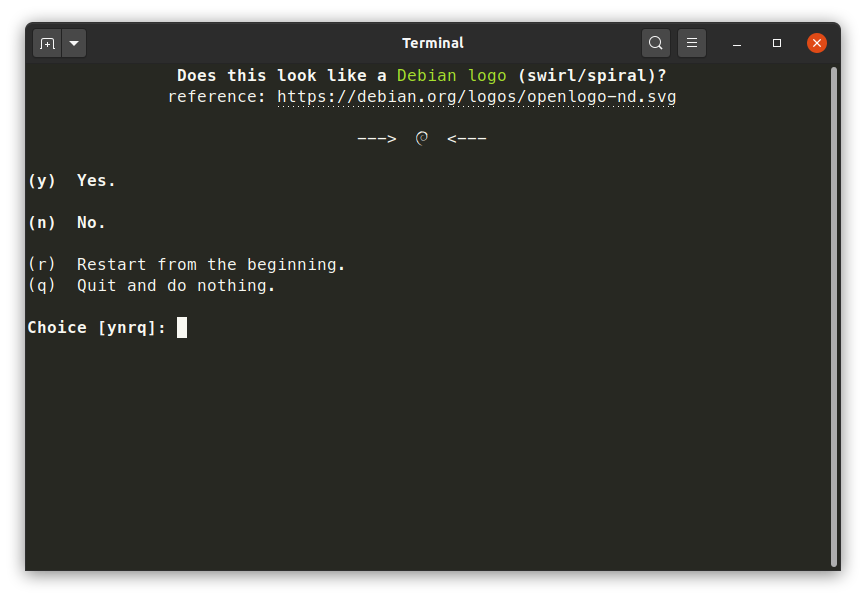
Task: Click the tab icon left of the dropdown arrow
Action: coord(47,43)
